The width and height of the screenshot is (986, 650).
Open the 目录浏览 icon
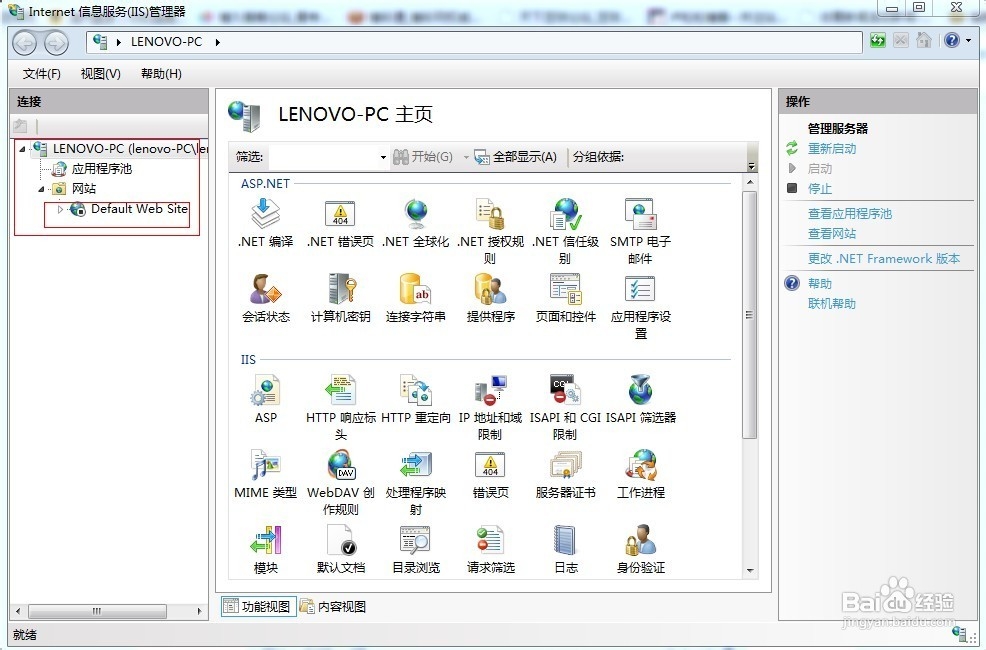tap(416, 540)
